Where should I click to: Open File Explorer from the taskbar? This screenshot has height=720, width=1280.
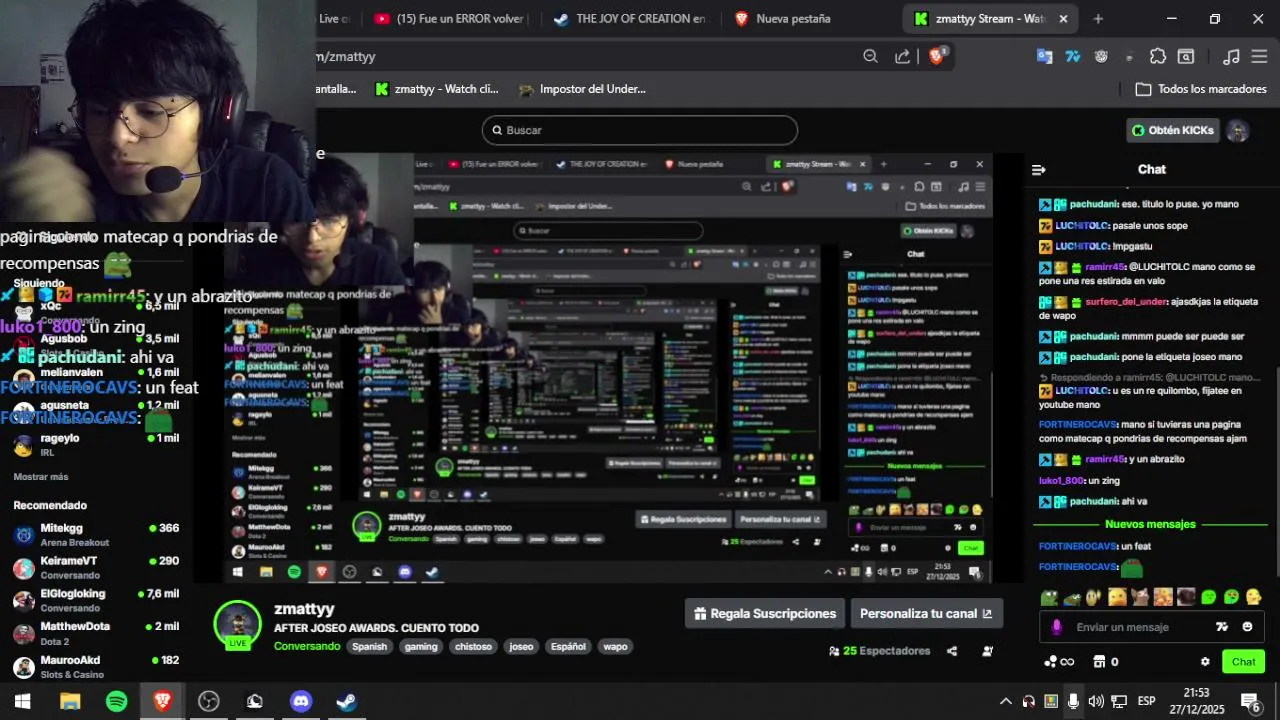(70, 701)
